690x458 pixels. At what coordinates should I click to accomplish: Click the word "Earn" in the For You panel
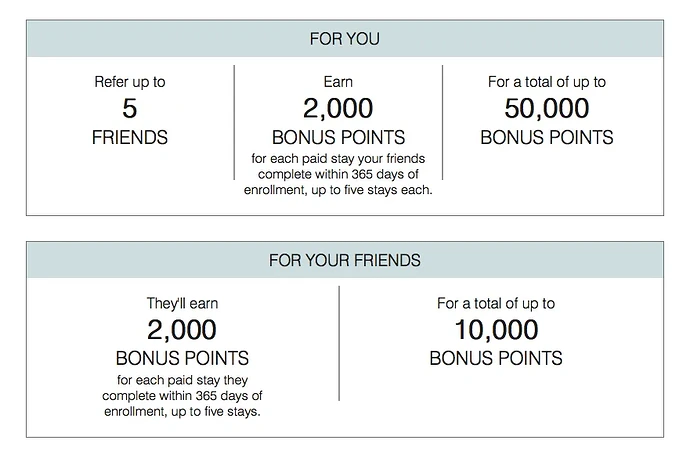338,83
